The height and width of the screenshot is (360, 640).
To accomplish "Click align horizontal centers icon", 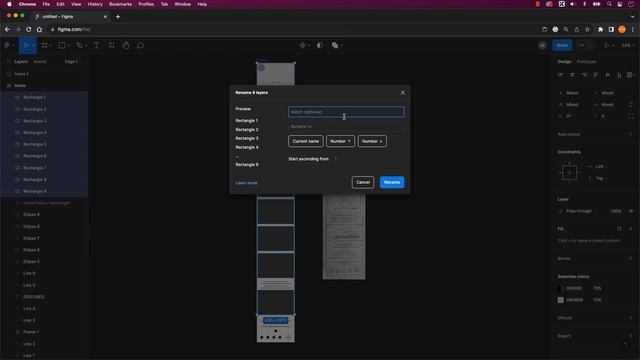I will pyautogui.click(x=572, y=75).
